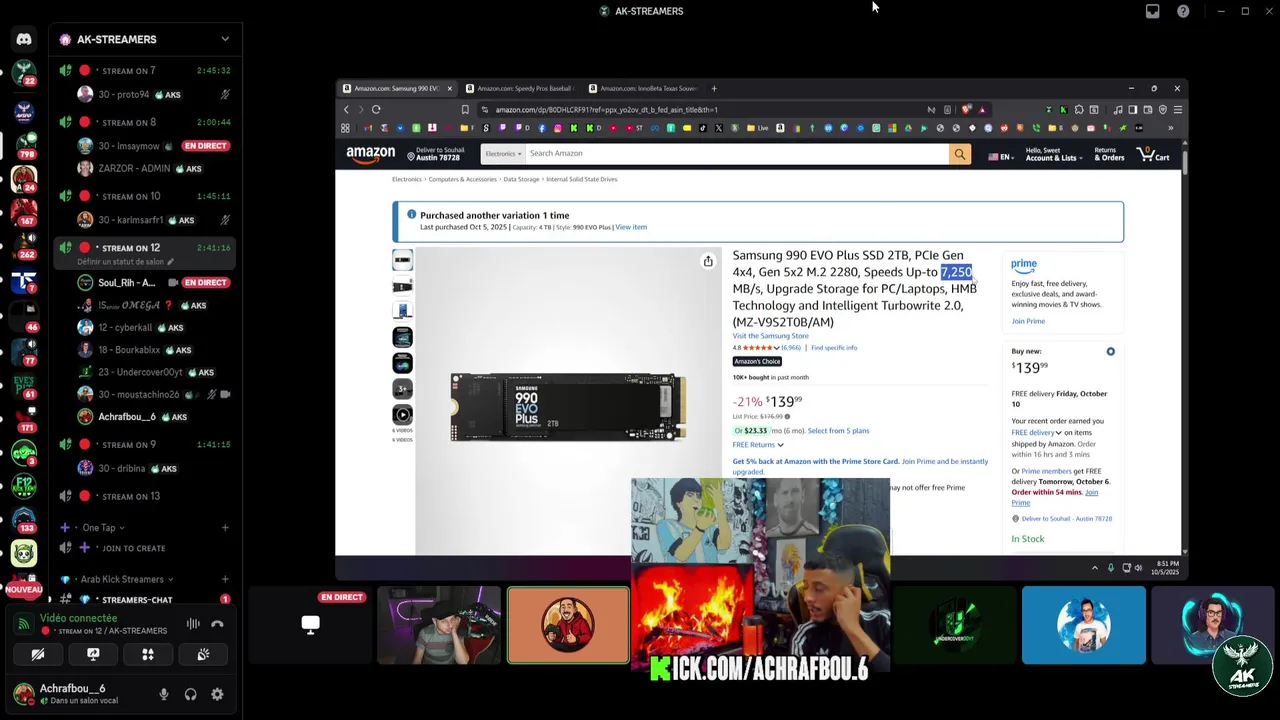Deafen audio with the headphones icon
This screenshot has width=1280, height=720.
pyautogui.click(x=190, y=694)
